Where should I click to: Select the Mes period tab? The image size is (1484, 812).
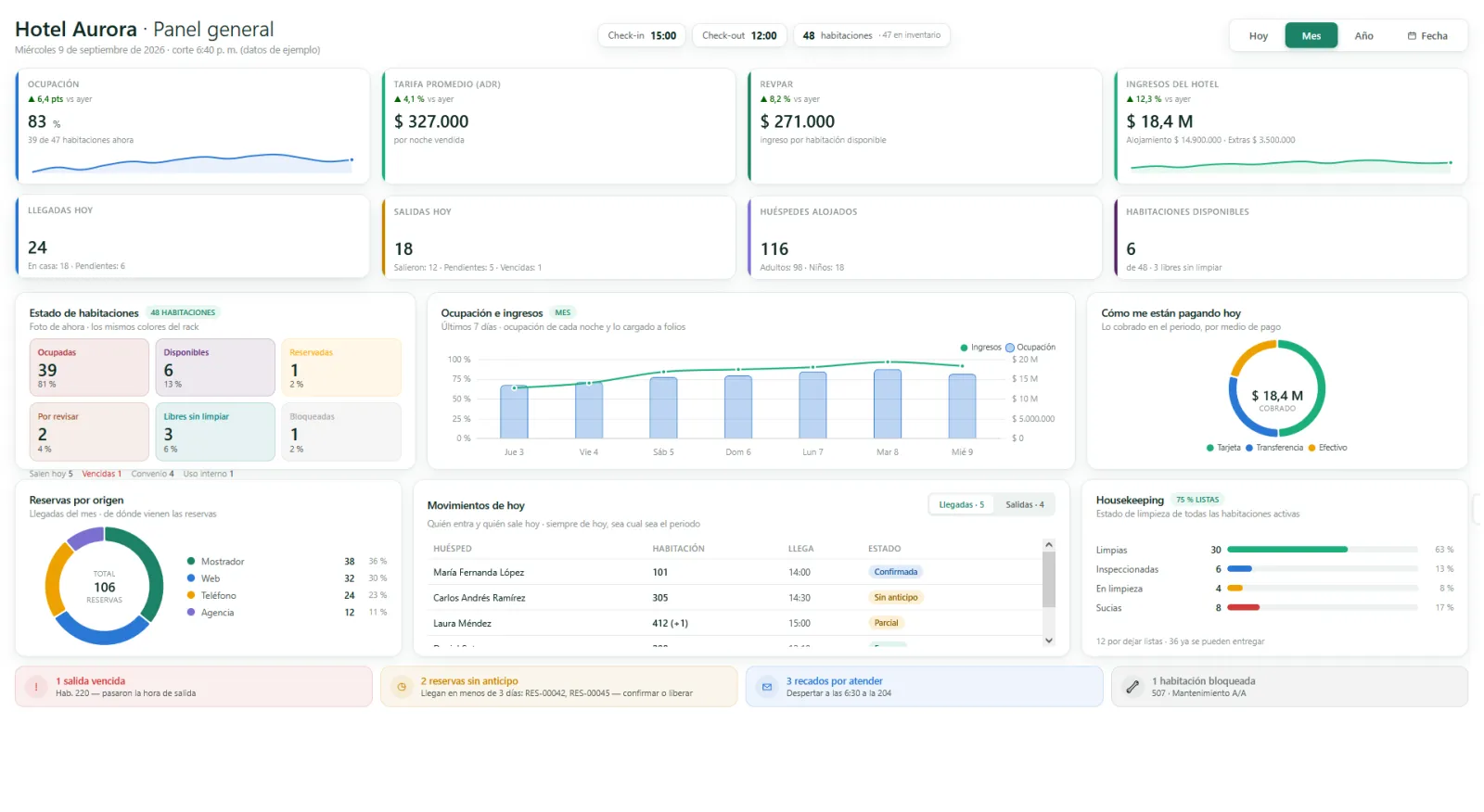click(1311, 36)
